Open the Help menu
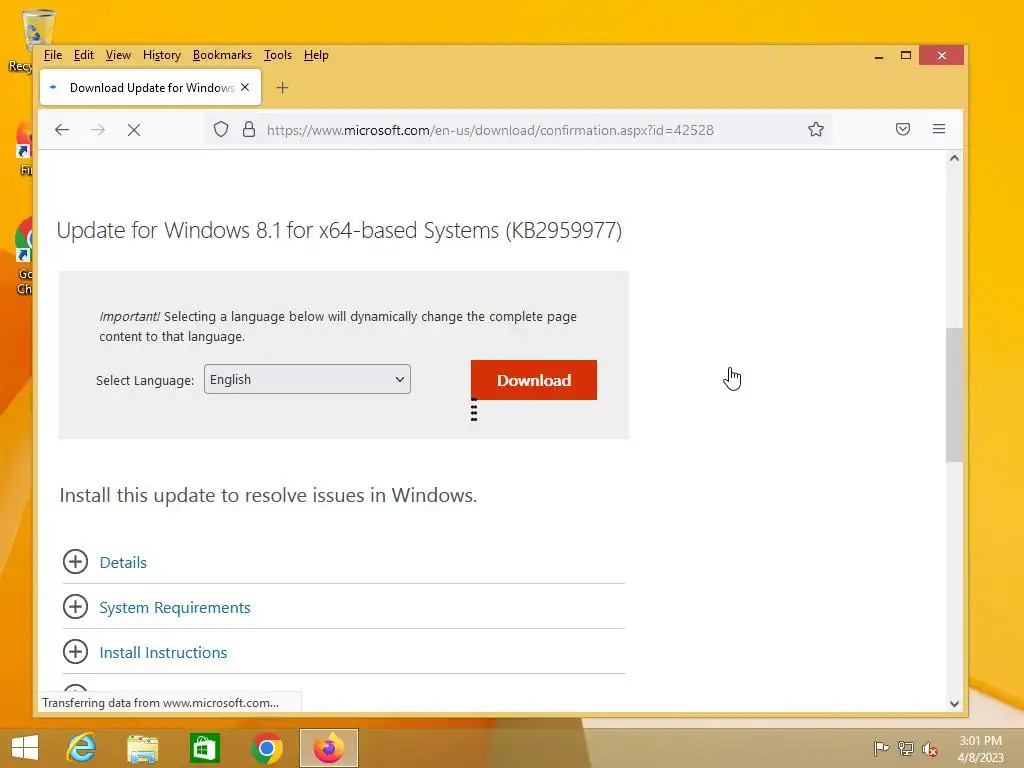Viewport: 1024px width, 768px height. point(316,55)
